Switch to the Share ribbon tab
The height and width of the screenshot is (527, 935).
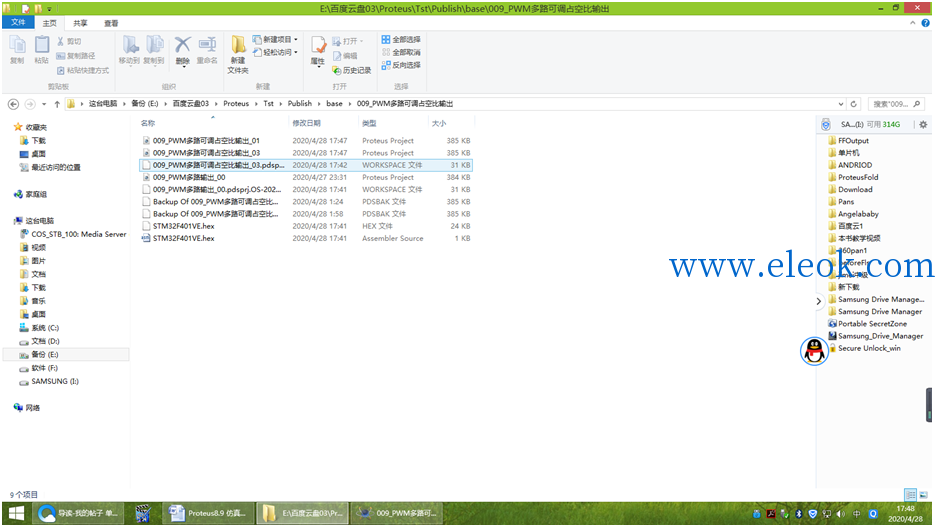pos(81,23)
